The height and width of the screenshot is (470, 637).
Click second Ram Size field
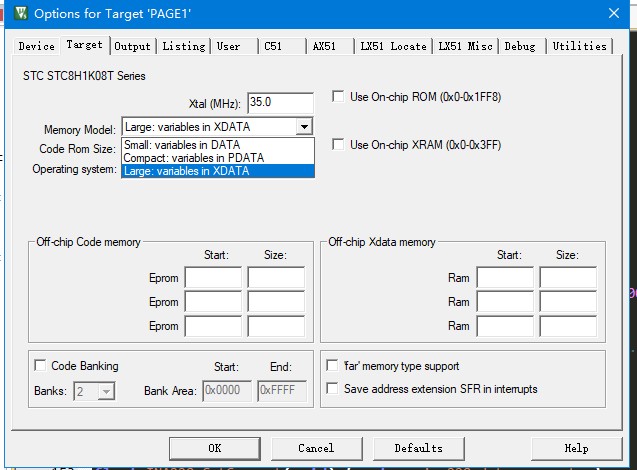coord(568,302)
